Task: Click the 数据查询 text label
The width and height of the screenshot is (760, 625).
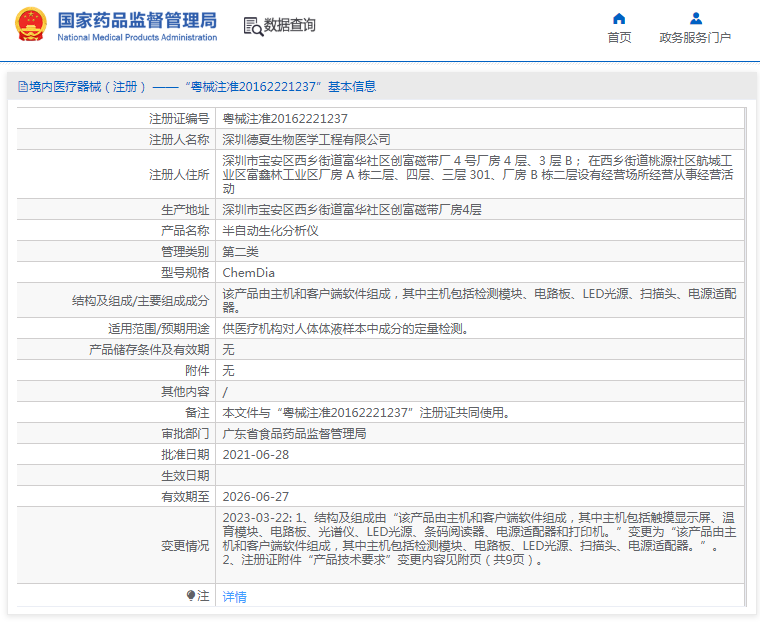Action: pyautogui.click(x=290, y=26)
